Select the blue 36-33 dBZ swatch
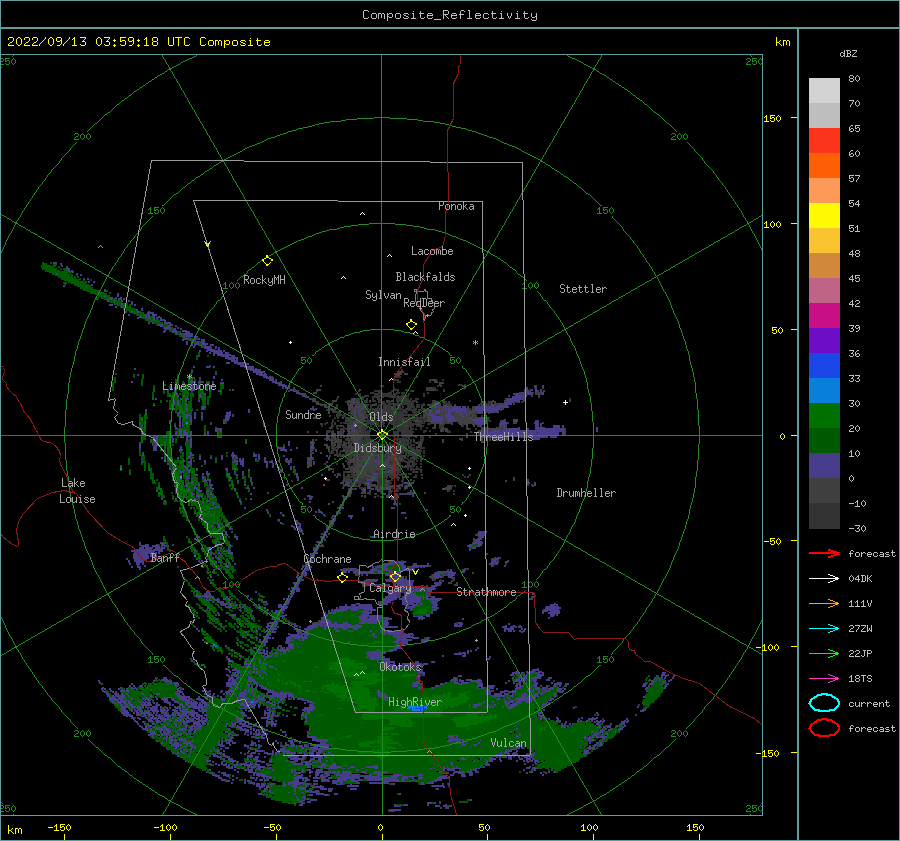Image resolution: width=900 pixels, height=841 pixels. tap(824, 366)
